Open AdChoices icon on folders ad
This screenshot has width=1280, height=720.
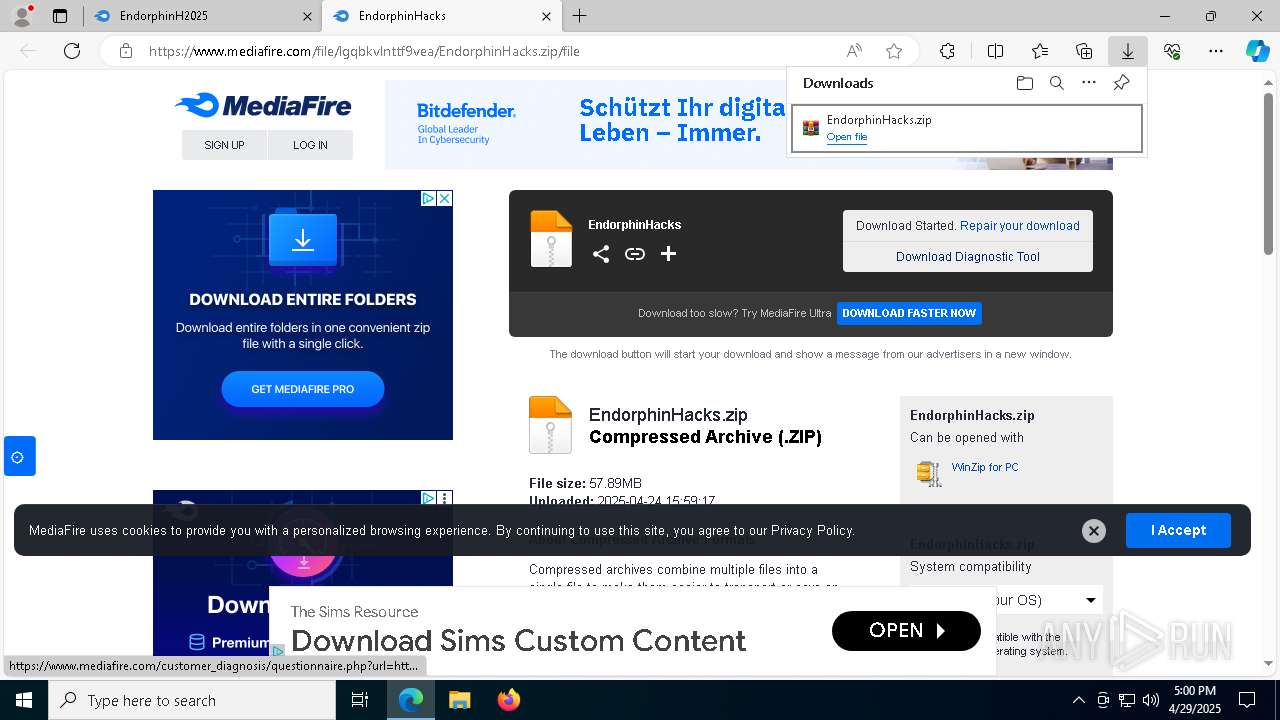click(428, 198)
